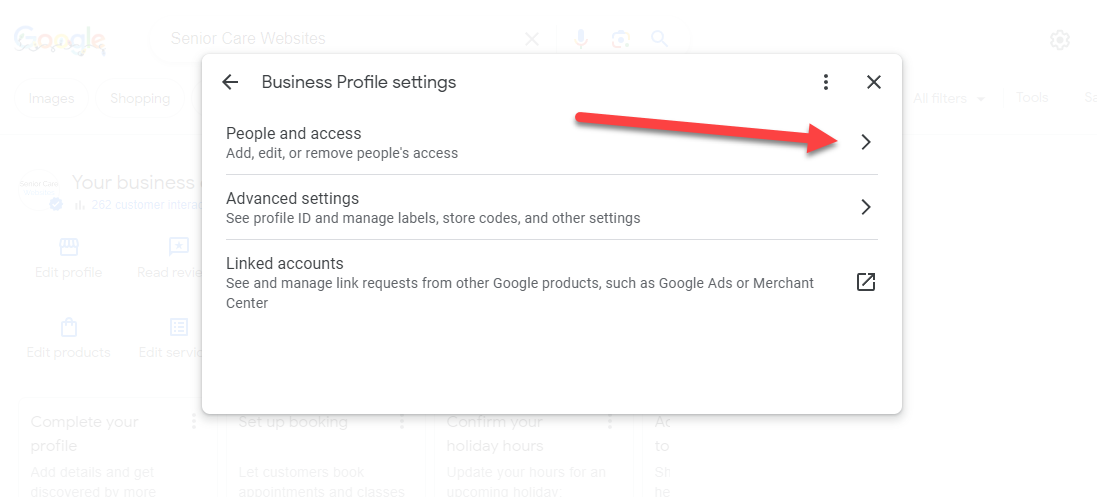Expand Advanced settings chevron
1097x497 pixels.
point(866,207)
